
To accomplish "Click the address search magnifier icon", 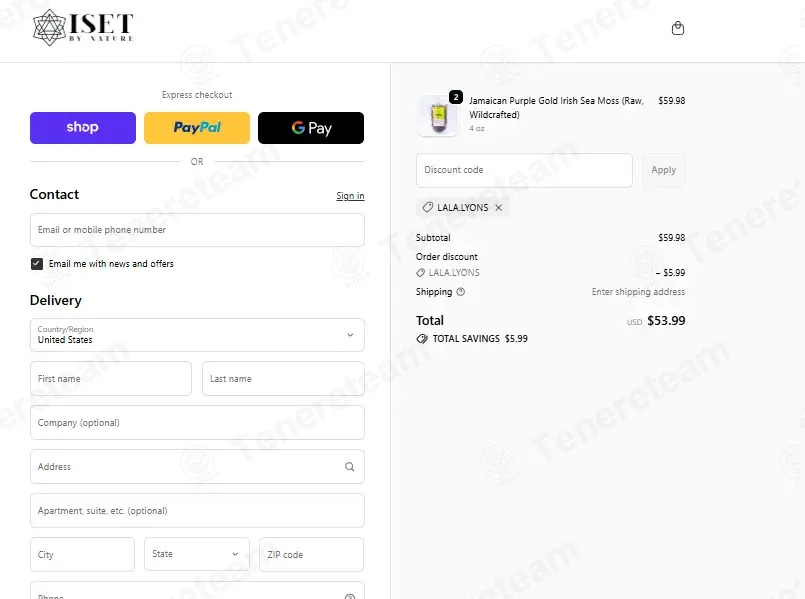I will click(350, 467).
